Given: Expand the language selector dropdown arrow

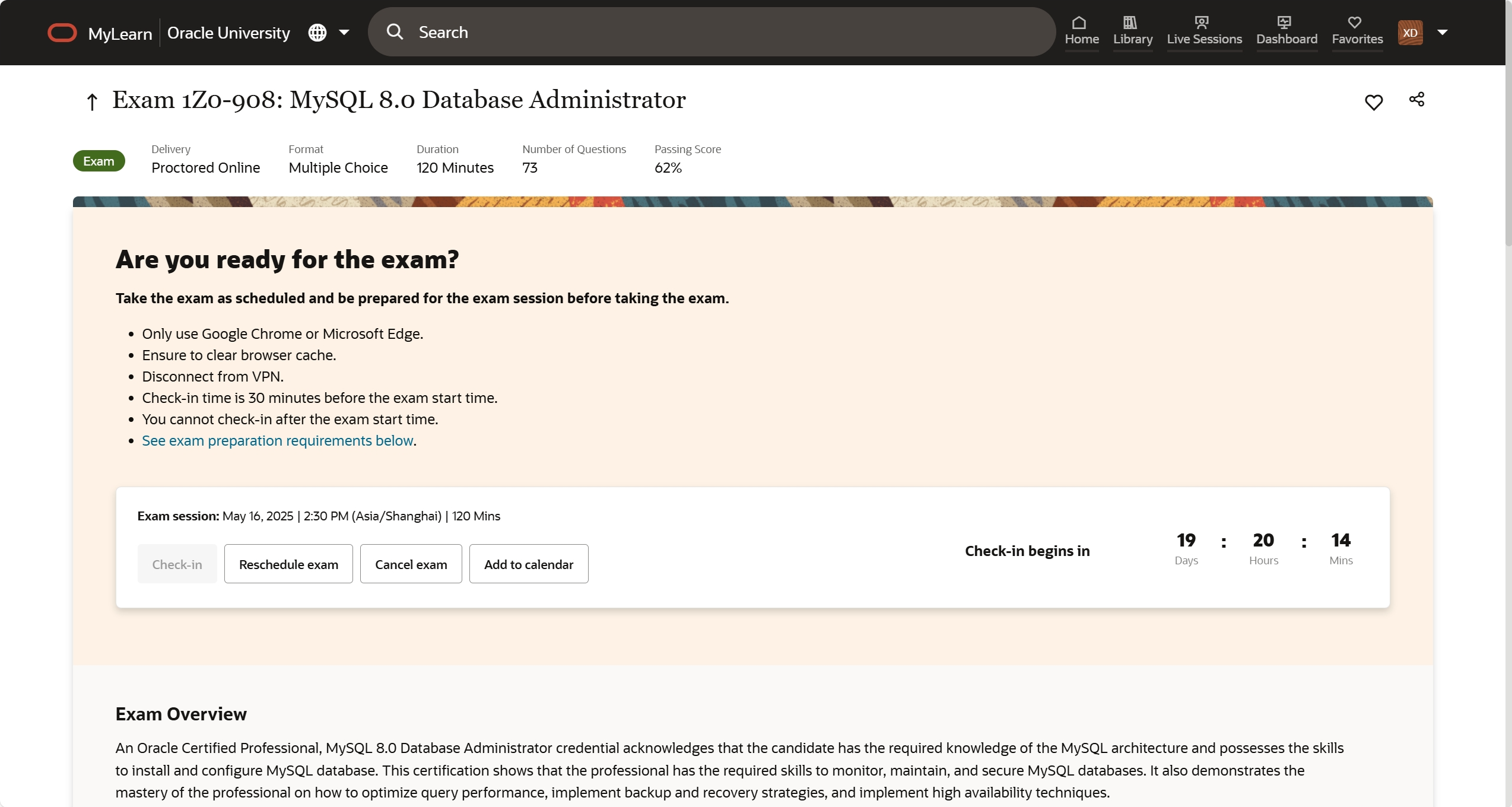Looking at the screenshot, I should (x=344, y=33).
